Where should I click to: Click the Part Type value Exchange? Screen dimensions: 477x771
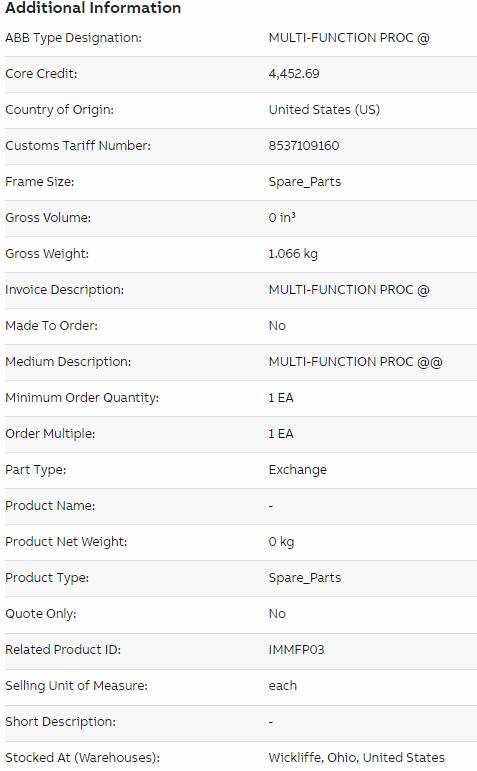point(298,470)
